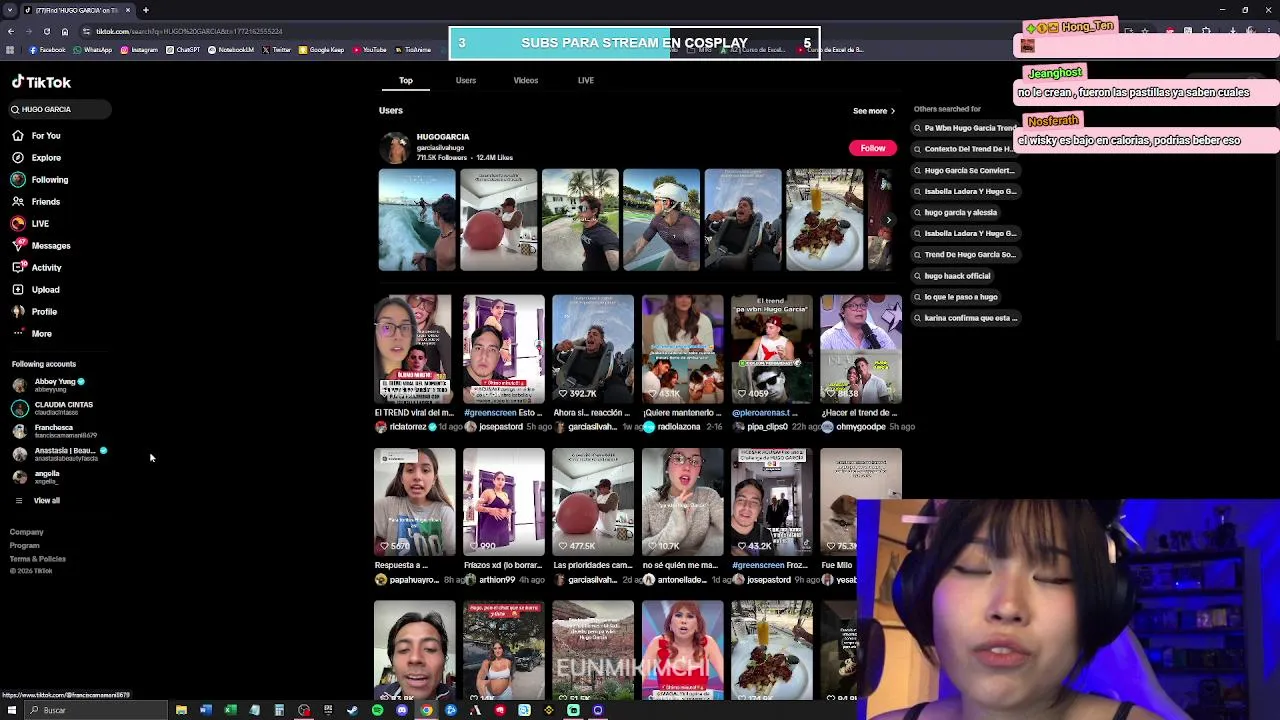Go back in browser history
Screen dimensions: 1280x720
click(10, 31)
